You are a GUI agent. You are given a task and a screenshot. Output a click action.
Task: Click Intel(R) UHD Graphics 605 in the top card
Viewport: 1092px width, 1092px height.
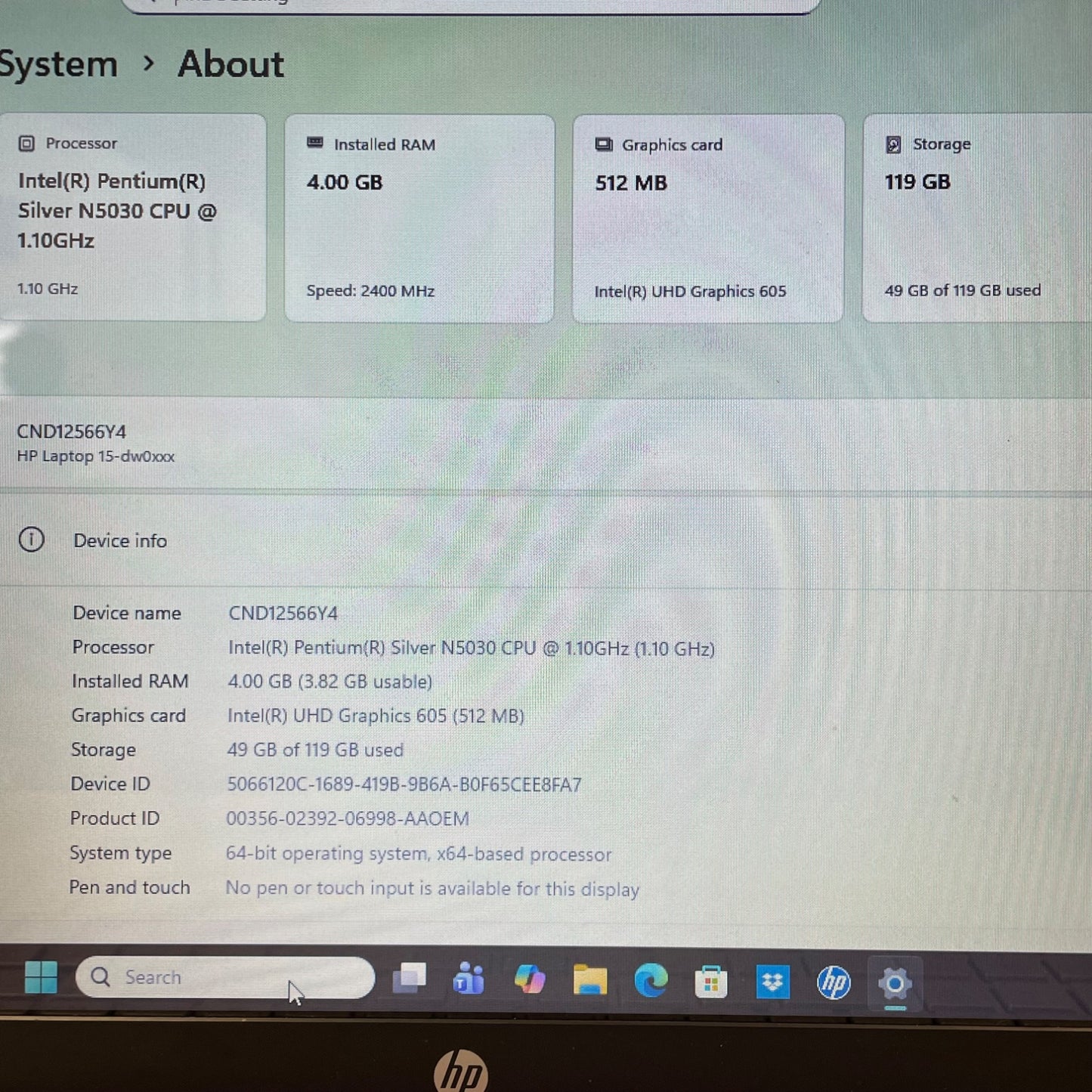[x=690, y=292]
